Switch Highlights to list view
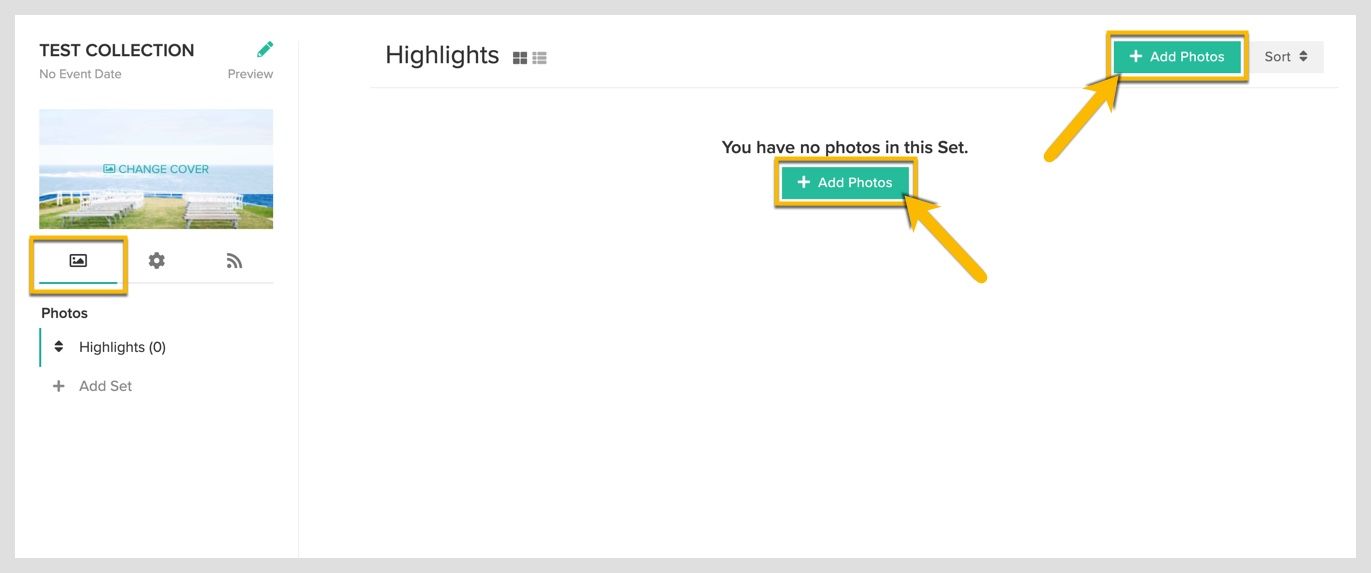This screenshot has height=573, width=1371. coord(540,58)
